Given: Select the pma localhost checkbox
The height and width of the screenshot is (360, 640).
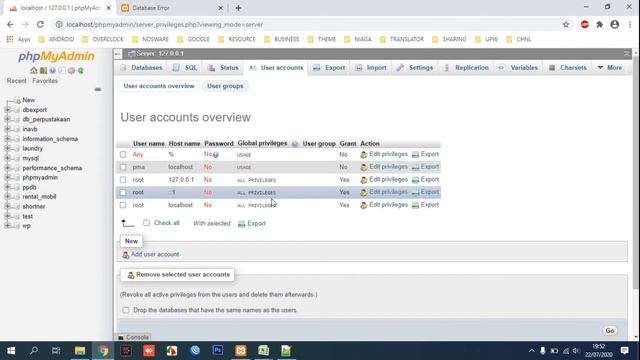Looking at the screenshot, I should (123, 167).
